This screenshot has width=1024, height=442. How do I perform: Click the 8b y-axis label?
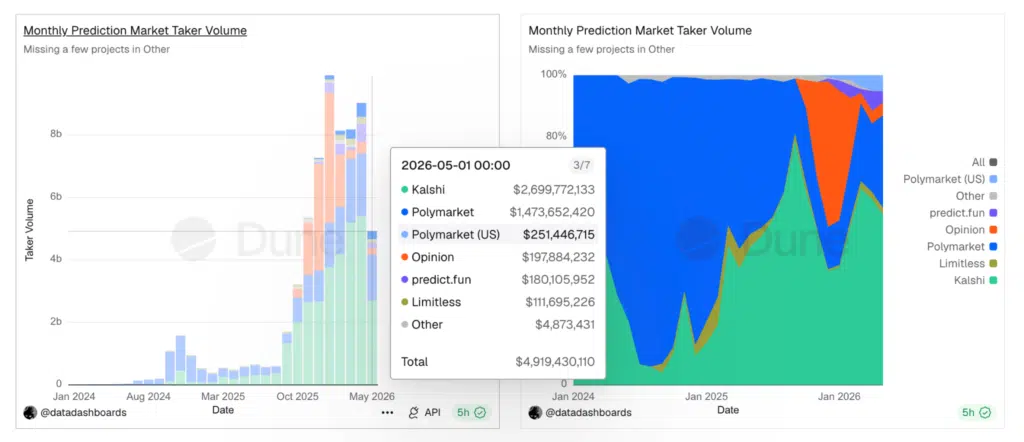[x=56, y=134]
